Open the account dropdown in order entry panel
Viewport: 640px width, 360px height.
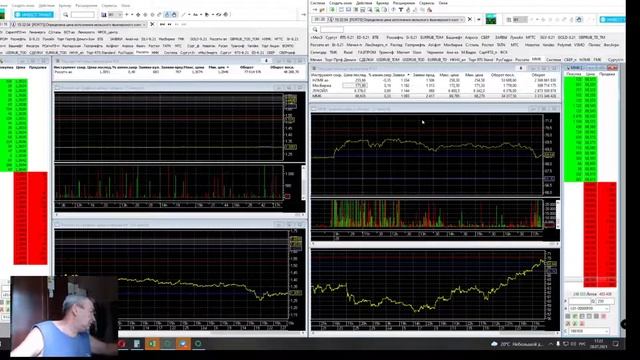589,309
